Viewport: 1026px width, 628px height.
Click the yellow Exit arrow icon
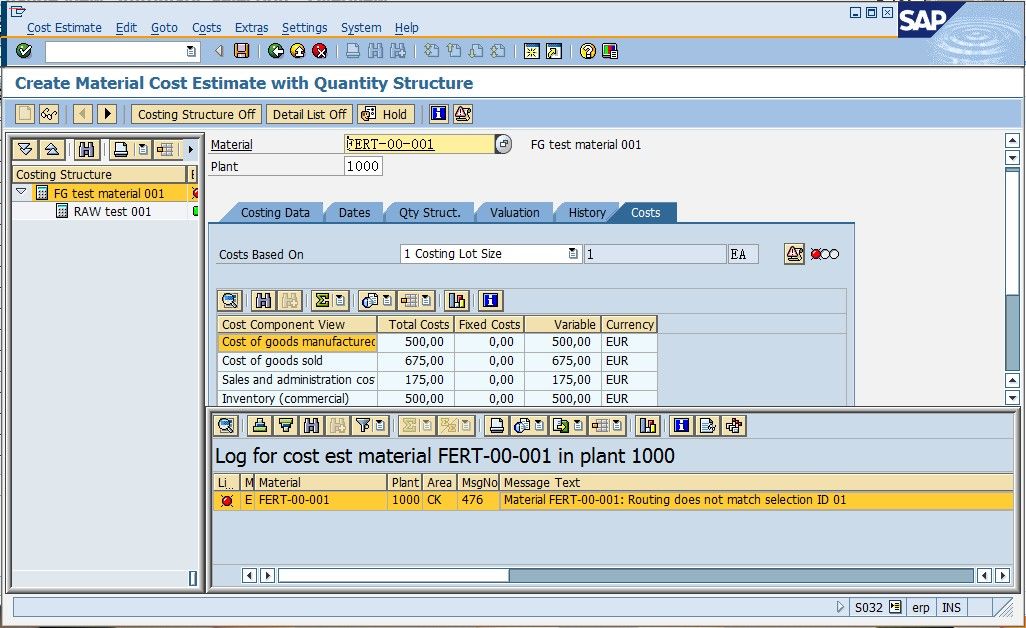297,51
